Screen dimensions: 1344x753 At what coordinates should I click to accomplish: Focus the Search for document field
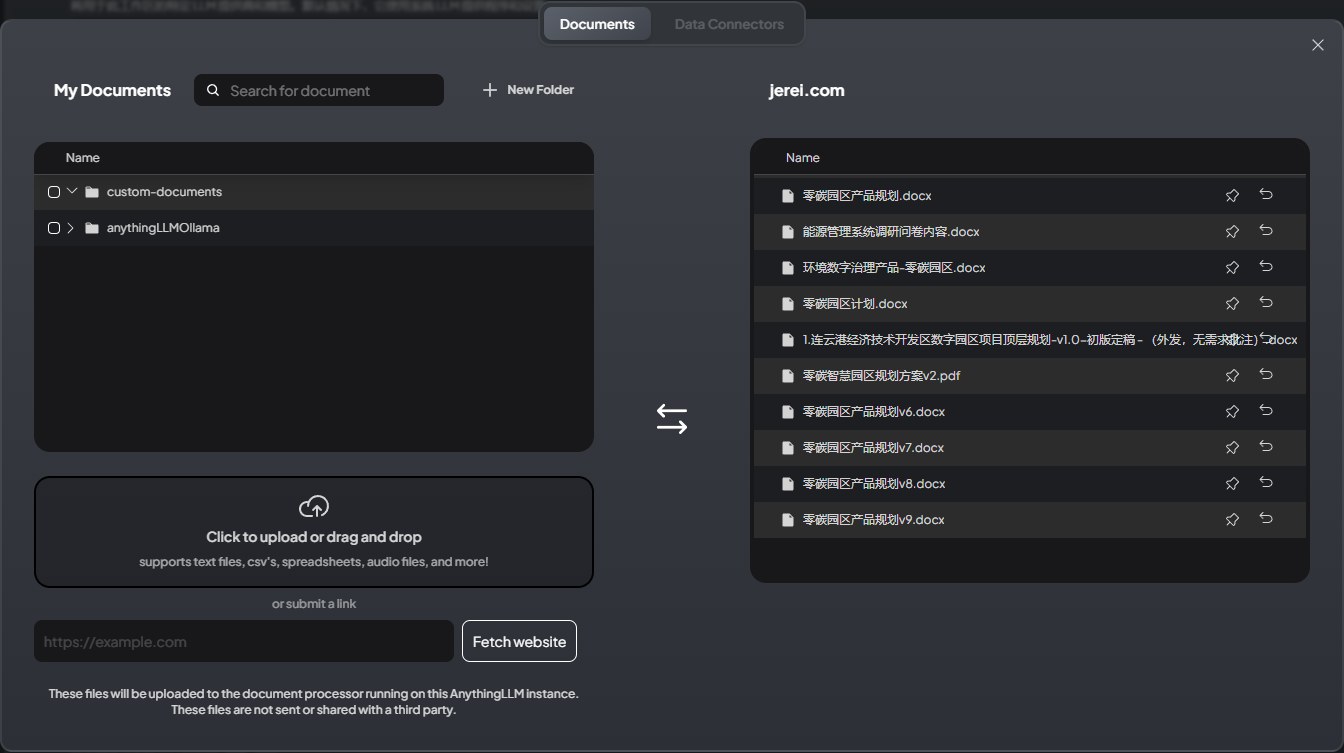click(319, 90)
